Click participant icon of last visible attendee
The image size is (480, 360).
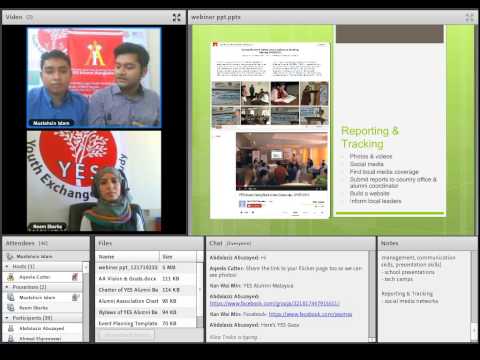tap(11, 339)
